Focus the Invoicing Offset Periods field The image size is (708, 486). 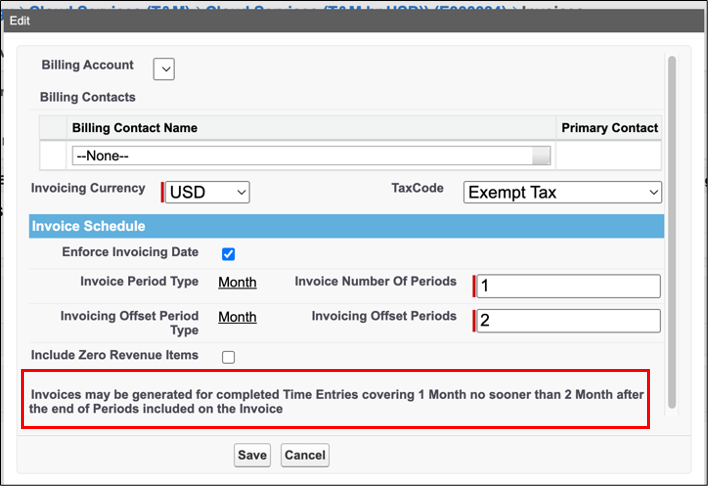(568, 321)
